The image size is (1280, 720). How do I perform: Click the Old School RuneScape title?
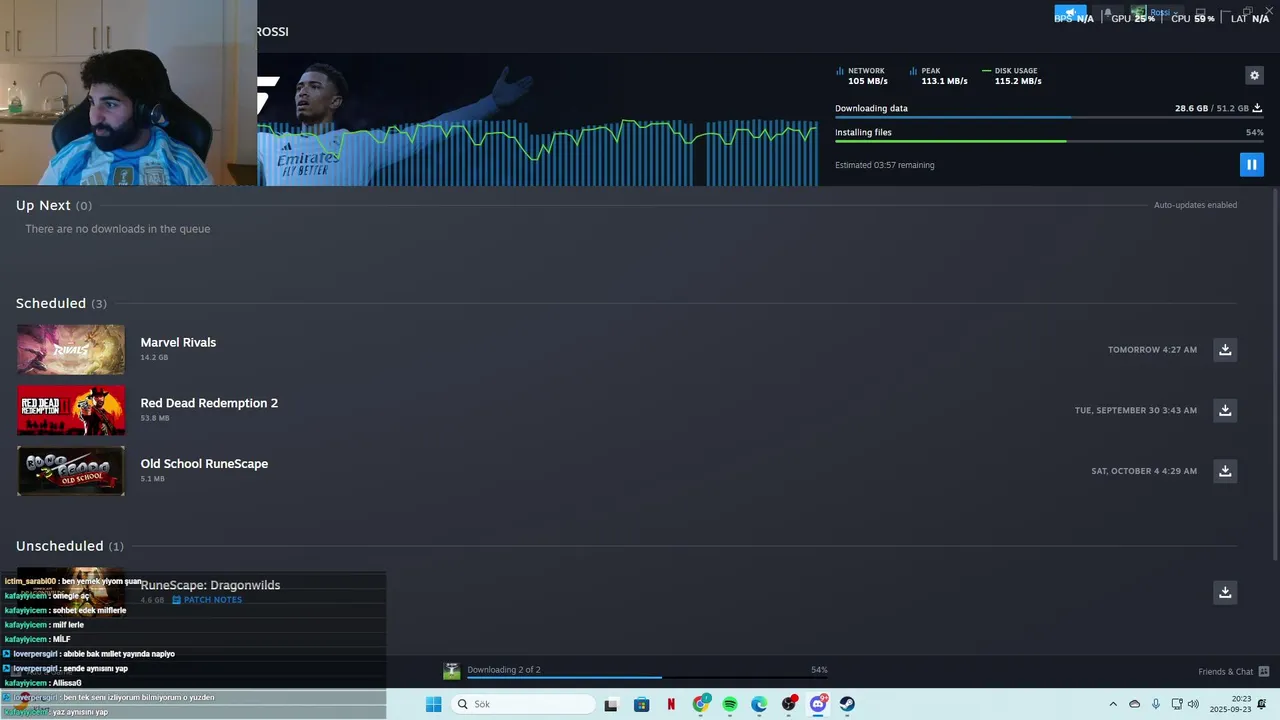(x=204, y=464)
